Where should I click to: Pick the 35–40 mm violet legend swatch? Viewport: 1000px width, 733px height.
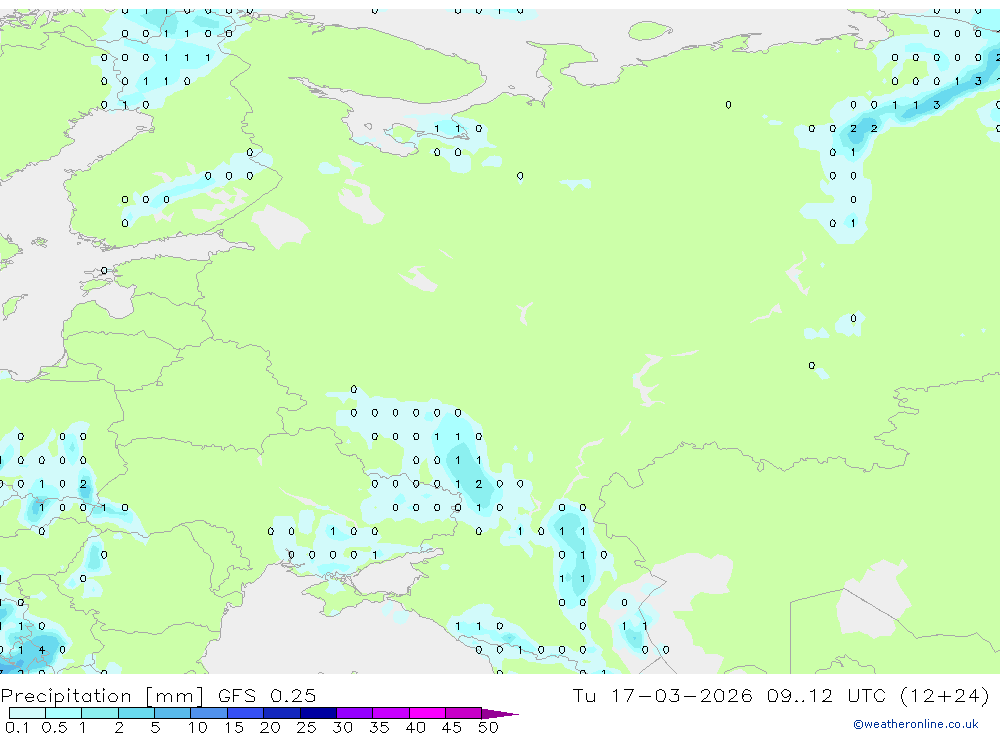click(x=391, y=713)
